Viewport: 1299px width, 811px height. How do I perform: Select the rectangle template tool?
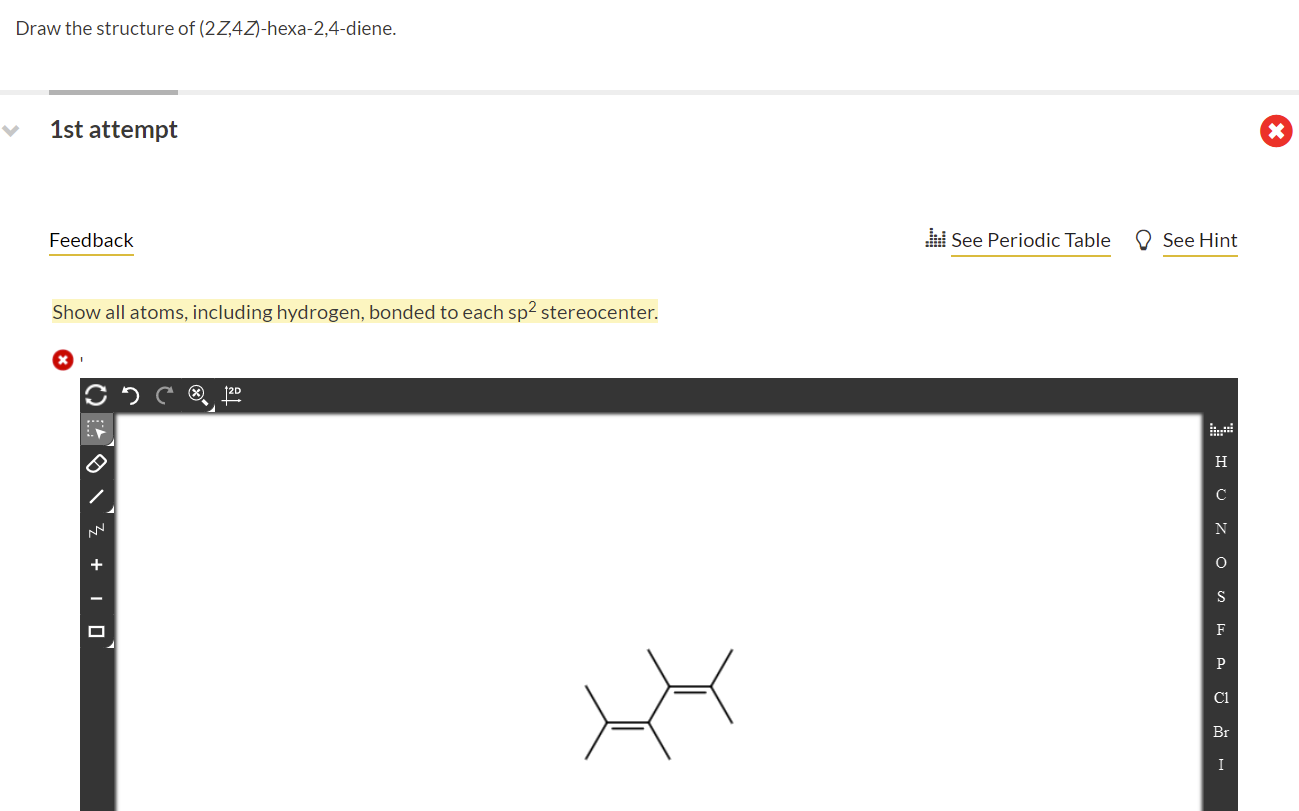point(96,631)
